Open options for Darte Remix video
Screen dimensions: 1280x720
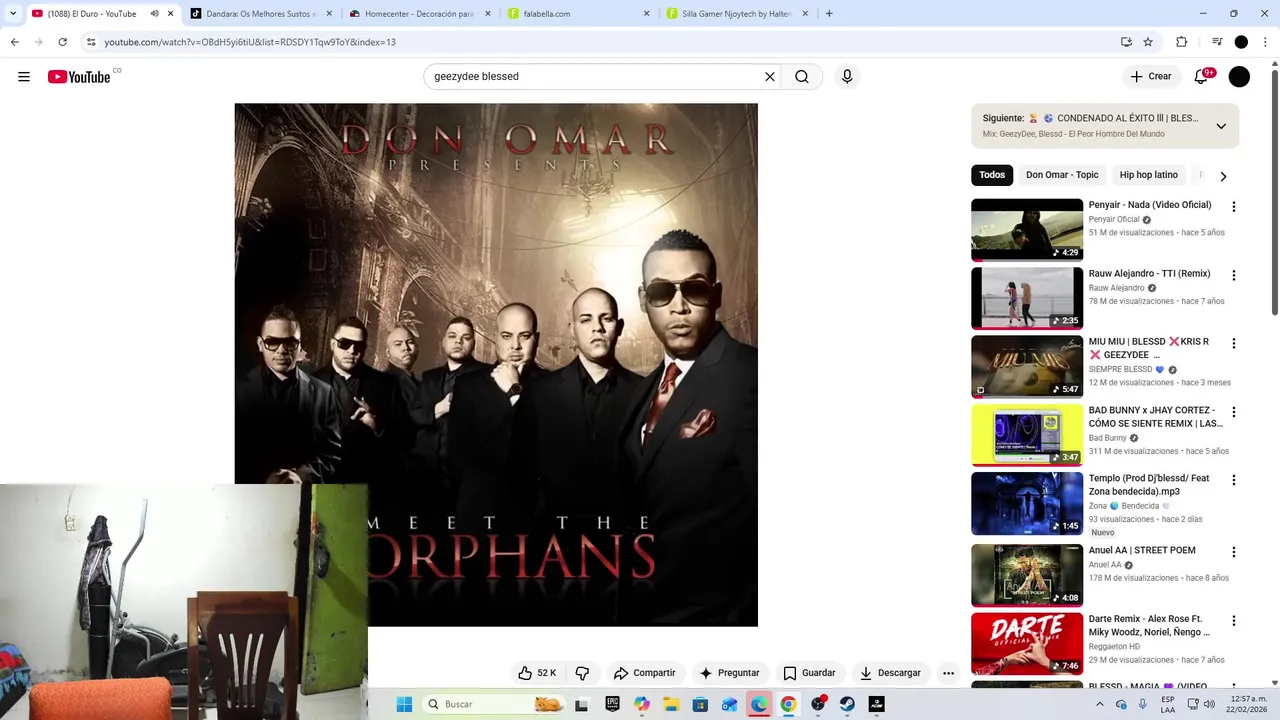(1233, 621)
